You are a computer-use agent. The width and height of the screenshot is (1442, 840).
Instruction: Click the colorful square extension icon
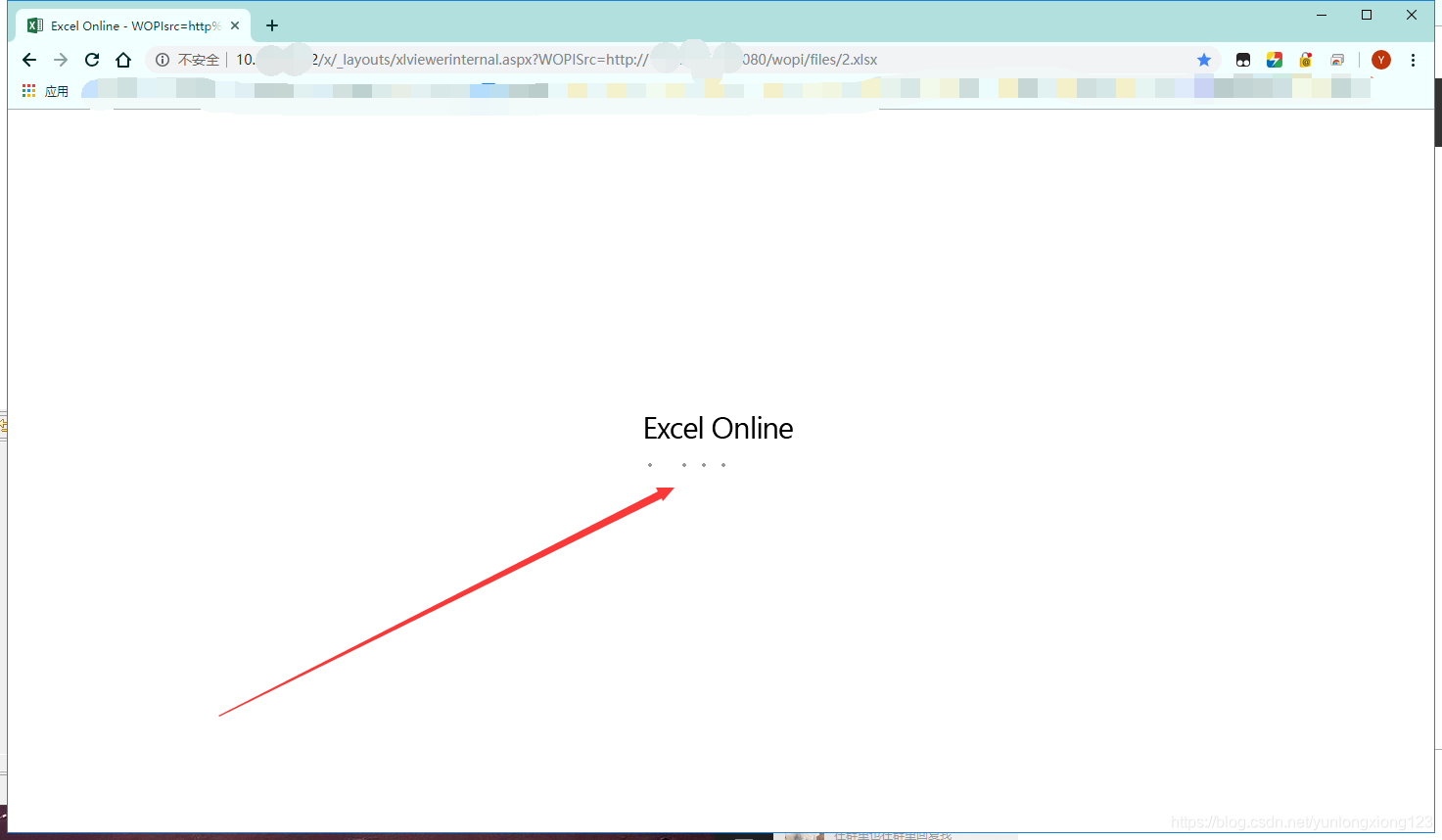pos(1275,60)
